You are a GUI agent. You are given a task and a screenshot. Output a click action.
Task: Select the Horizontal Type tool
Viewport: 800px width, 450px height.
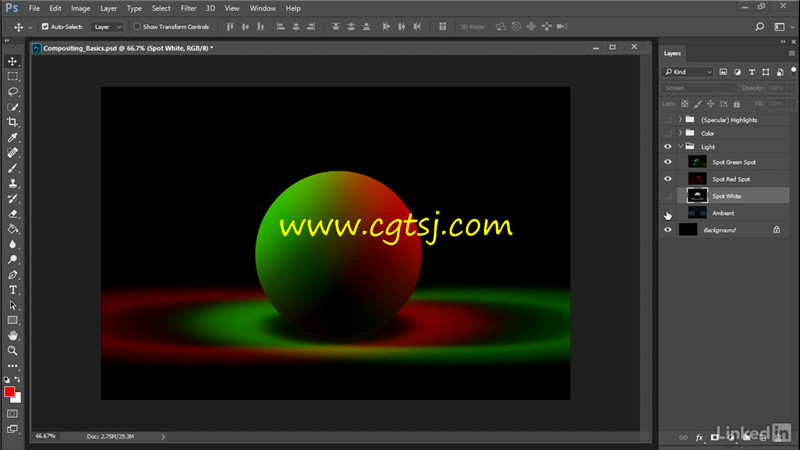pos(13,290)
